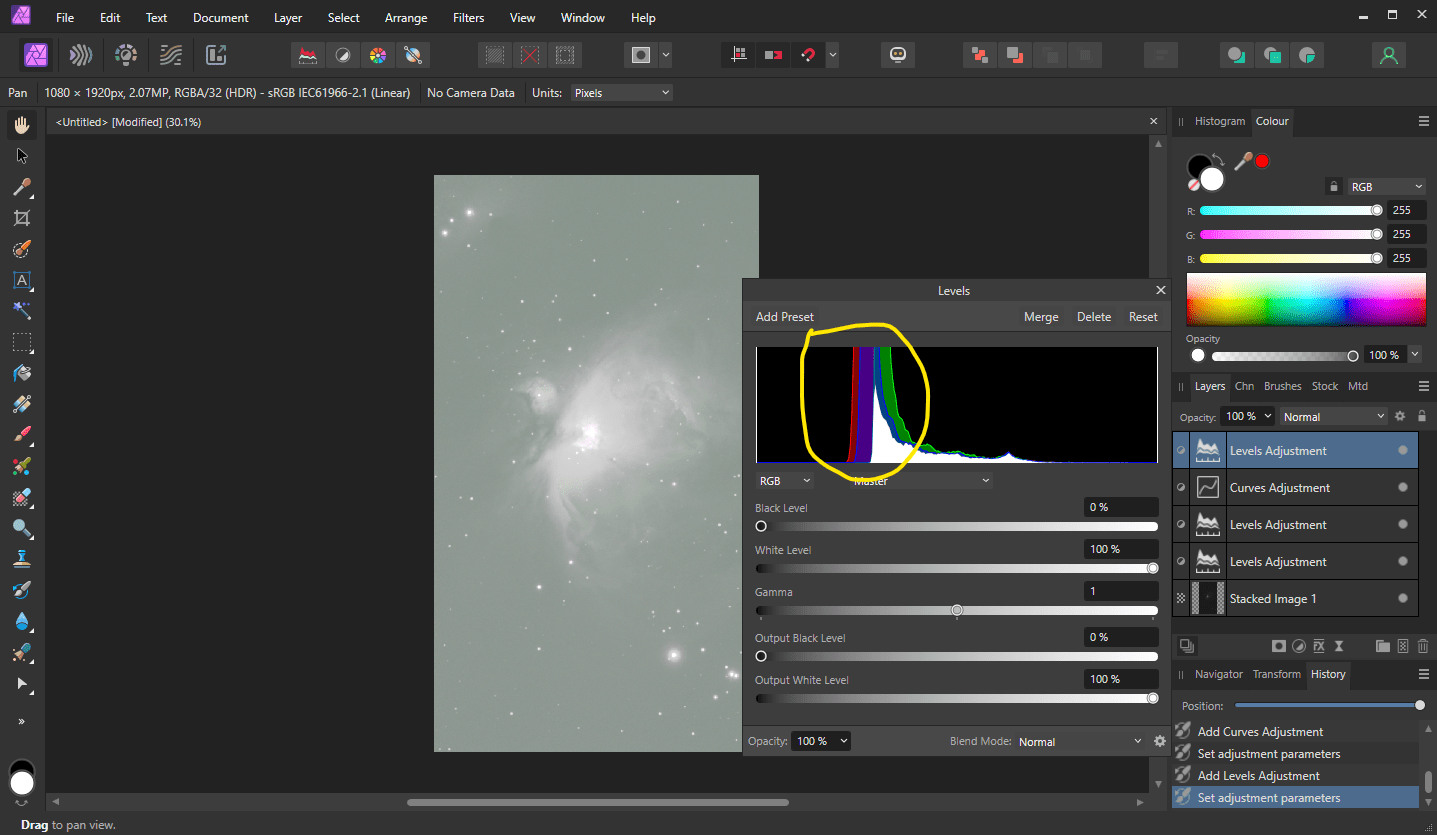Image resolution: width=1437 pixels, height=835 pixels.
Task: Select the Move tool arrow
Action: 22,156
